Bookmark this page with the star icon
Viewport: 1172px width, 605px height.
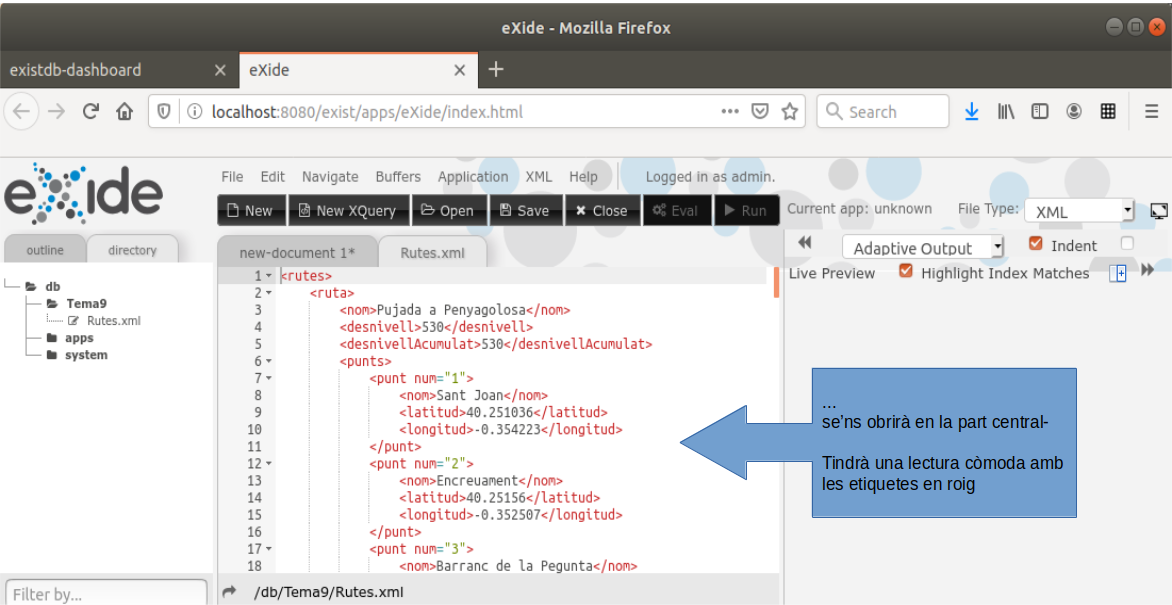789,112
